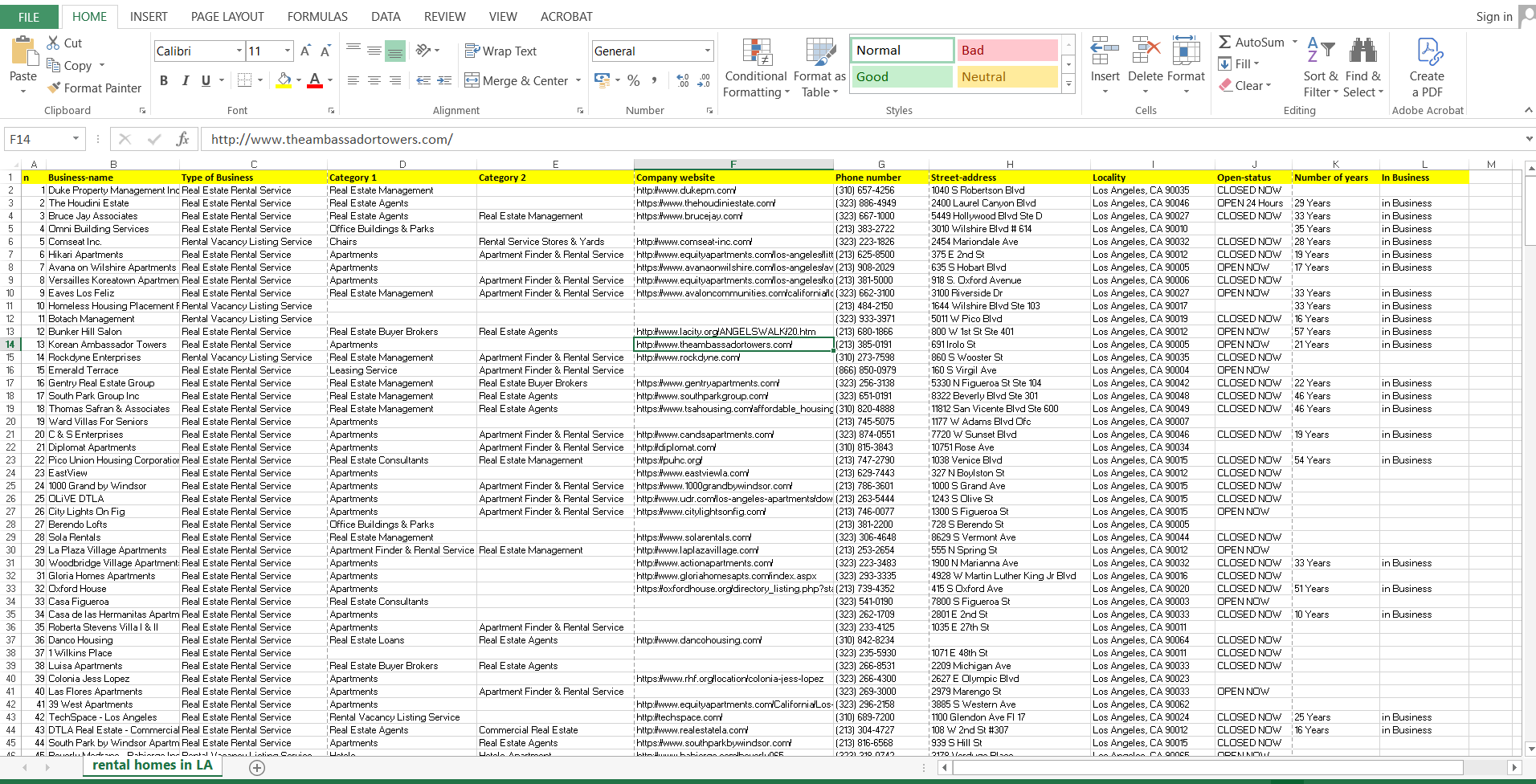
Task: Select column F header
Action: pyautogui.click(x=733, y=165)
